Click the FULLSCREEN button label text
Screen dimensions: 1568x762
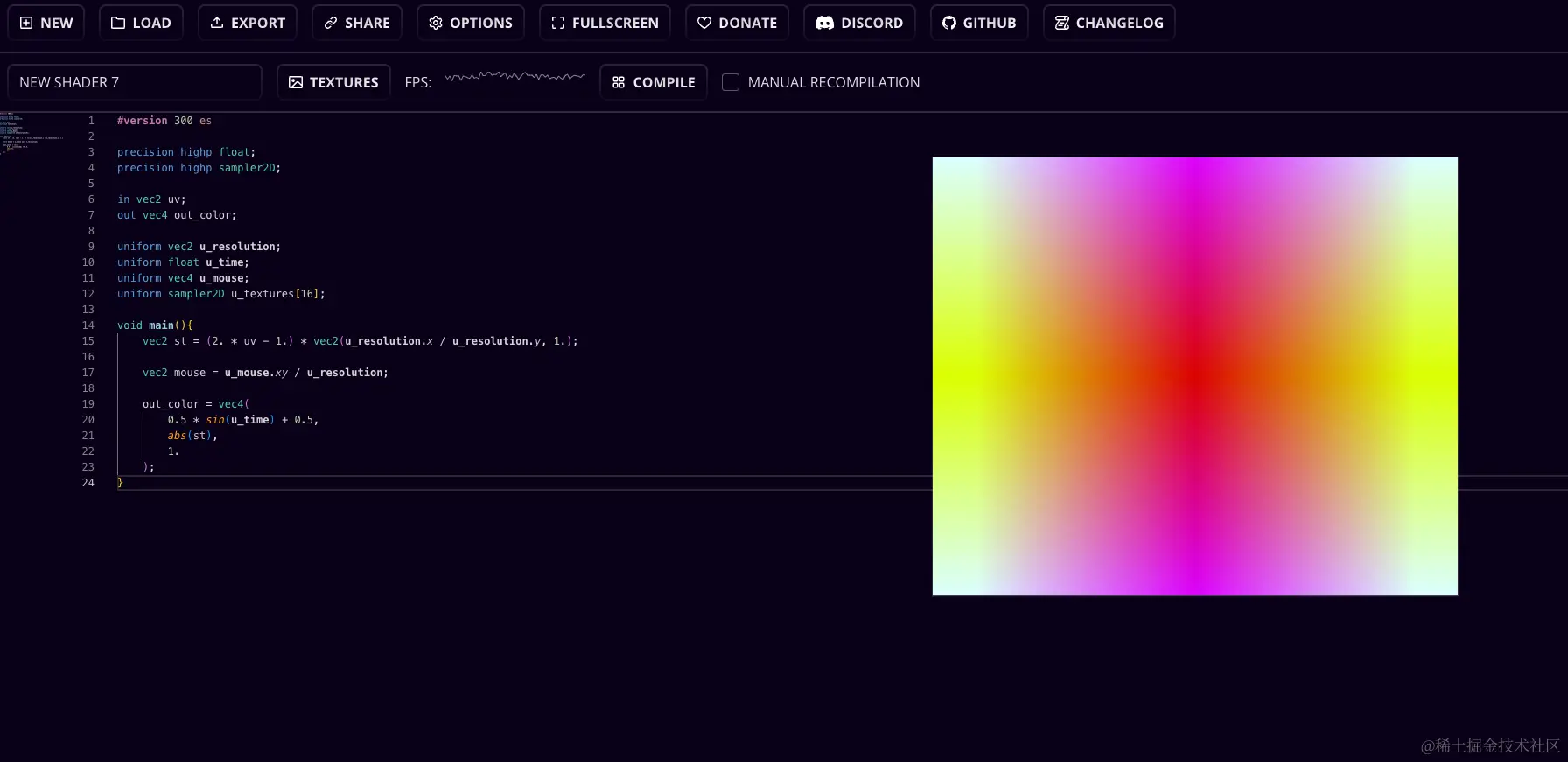615,23
